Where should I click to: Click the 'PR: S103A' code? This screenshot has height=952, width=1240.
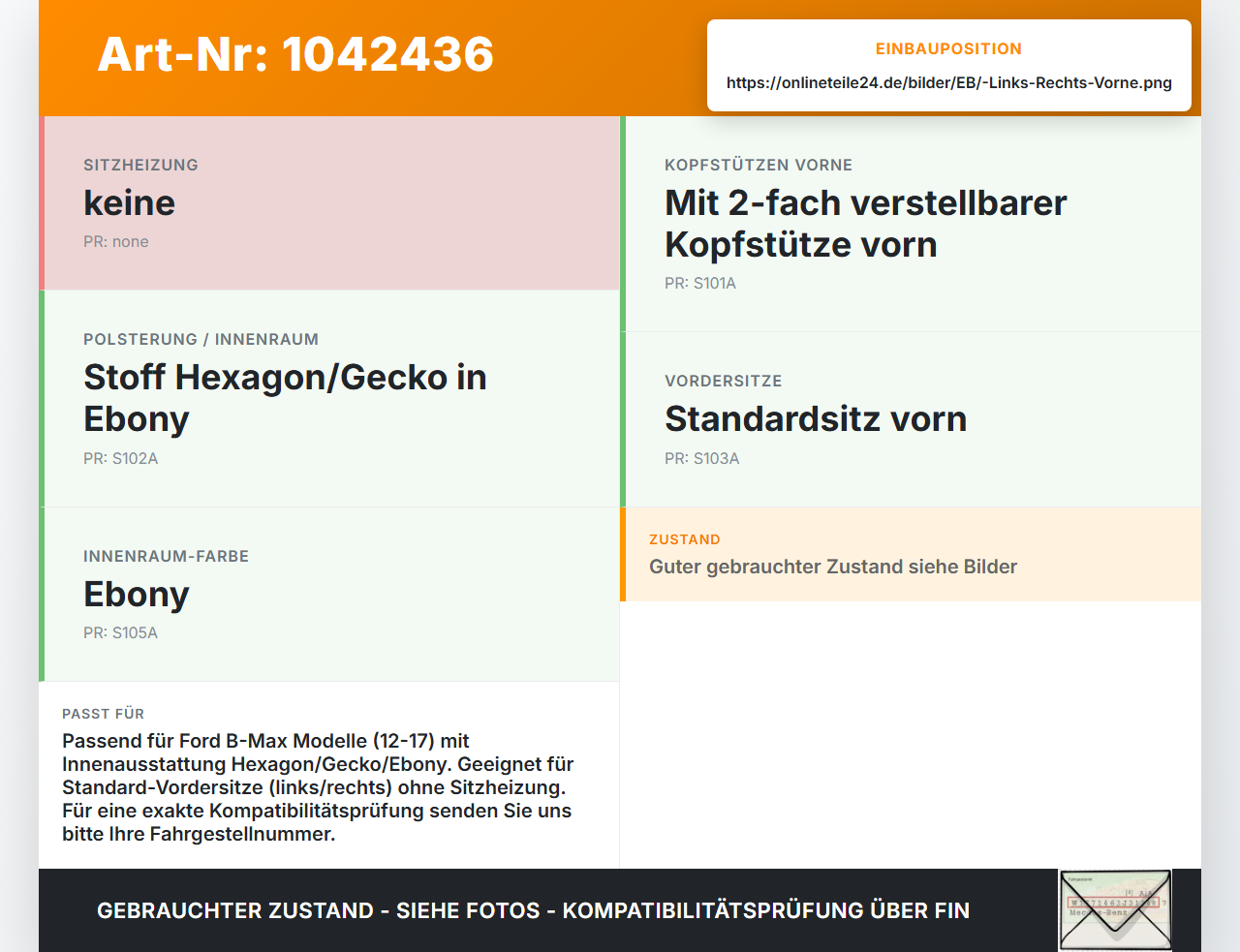click(701, 458)
